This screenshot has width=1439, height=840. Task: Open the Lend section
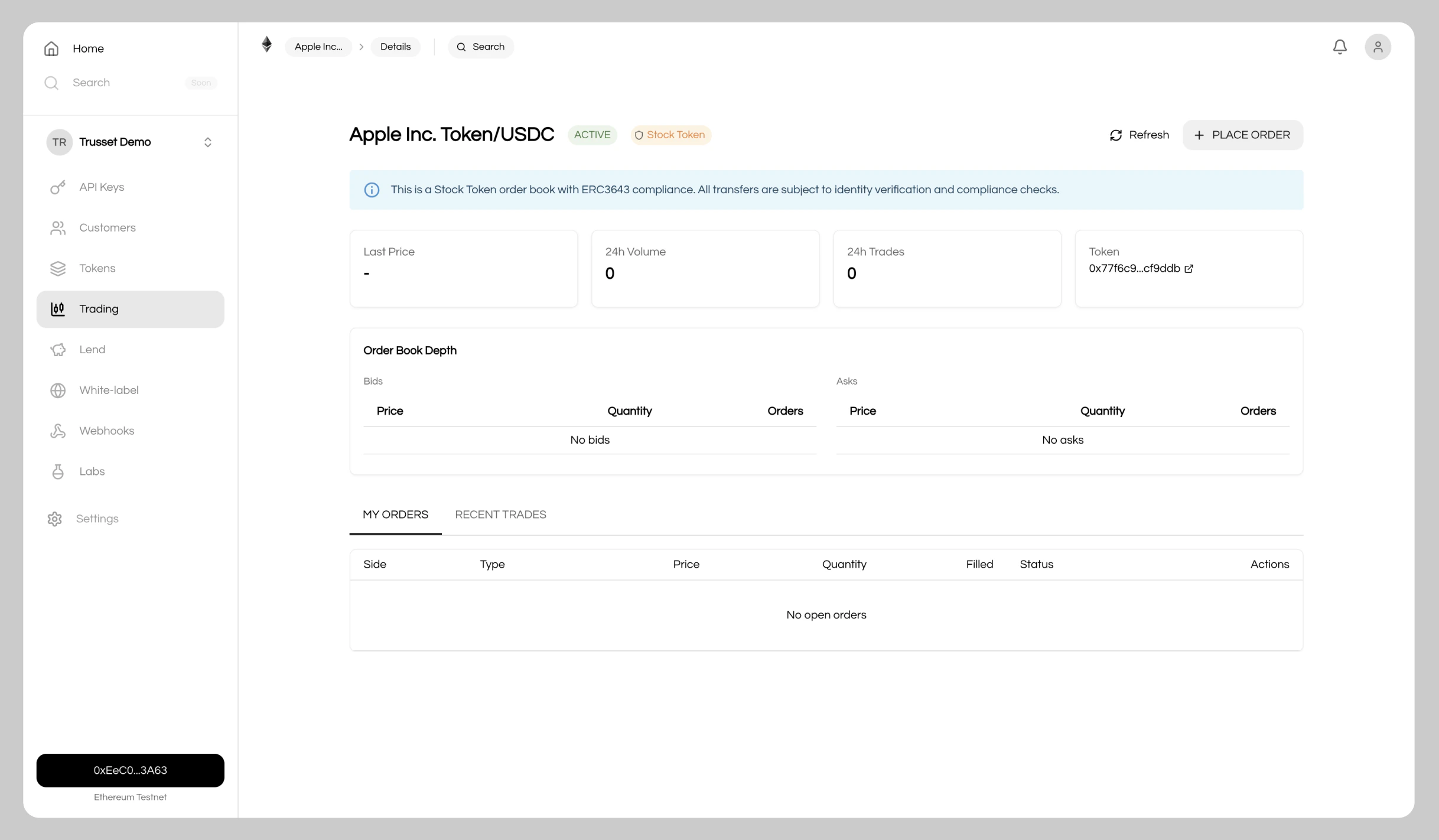coord(92,349)
